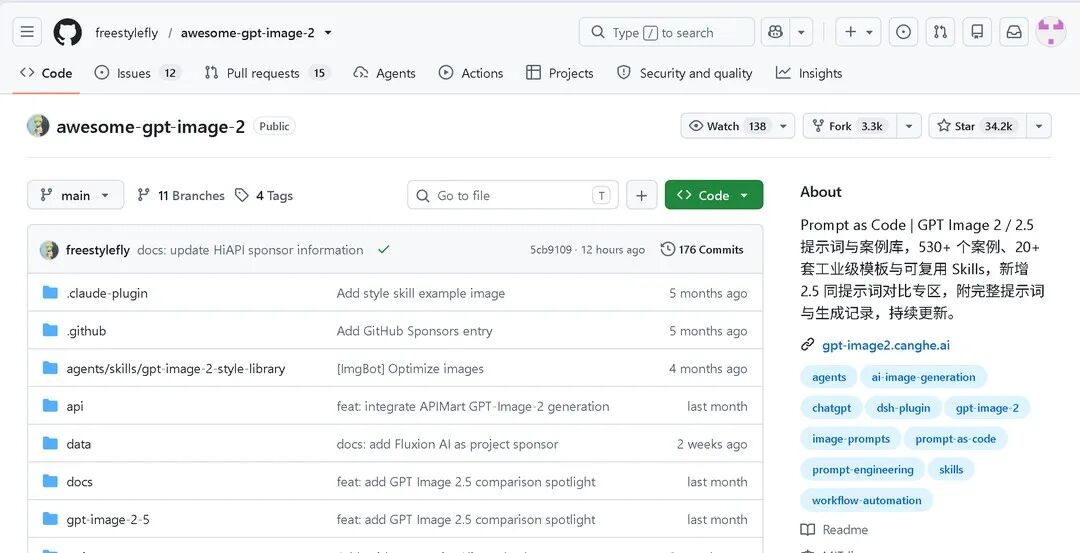Viewport: 1080px width, 553px height.
Task: Open the '[ImgBot] Optimize images' commit message
Action: coord(410,368)
